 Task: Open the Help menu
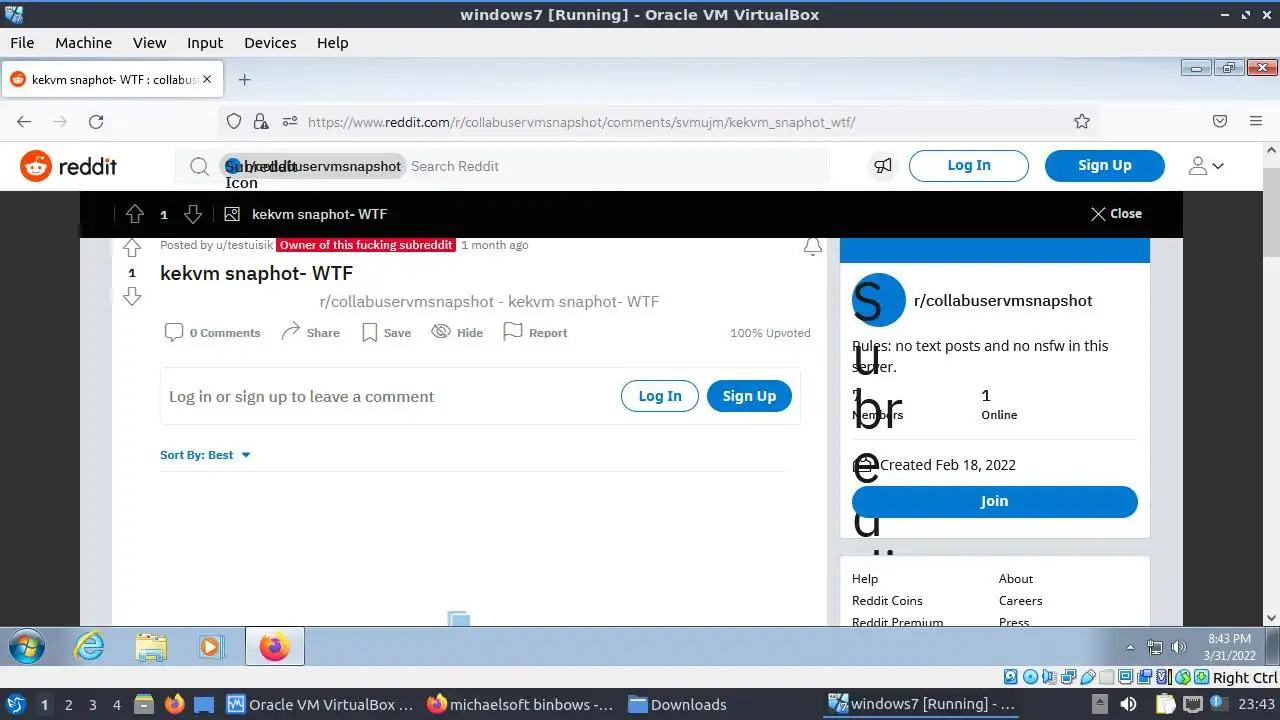pos(333,43)
